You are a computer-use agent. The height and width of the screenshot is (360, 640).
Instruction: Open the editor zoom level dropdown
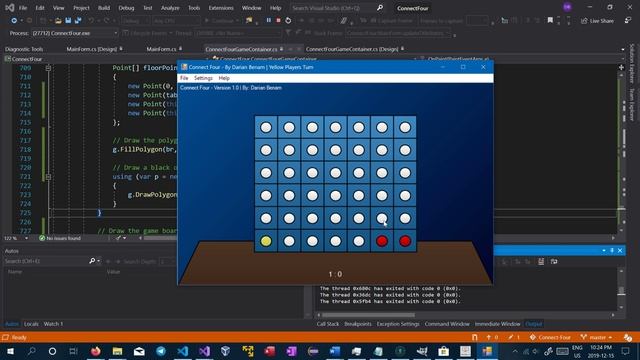[27, 238]
